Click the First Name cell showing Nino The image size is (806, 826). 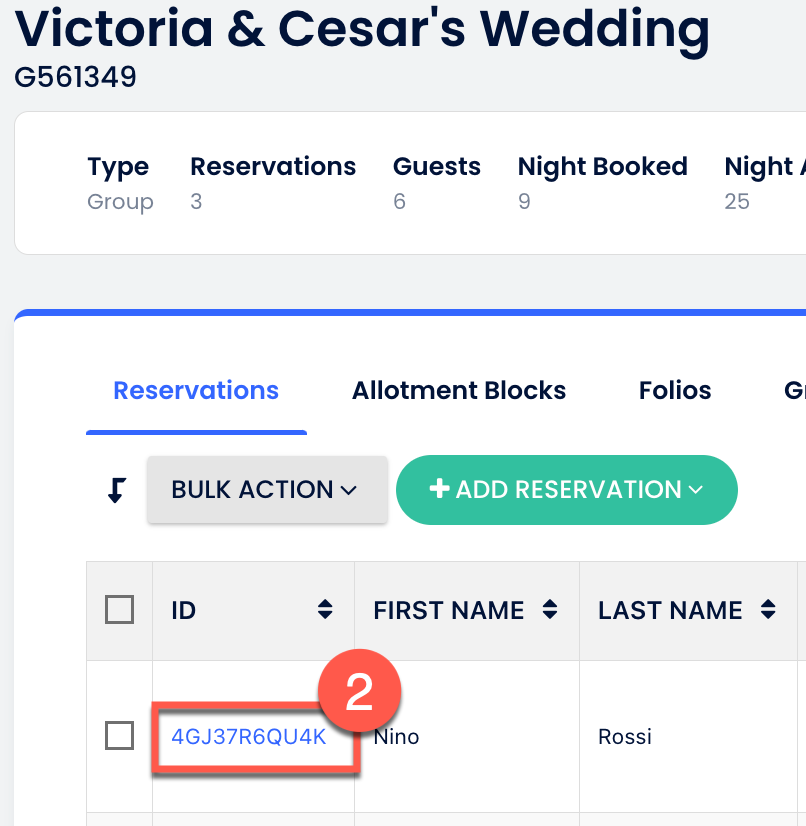click(x=397, y=738)
